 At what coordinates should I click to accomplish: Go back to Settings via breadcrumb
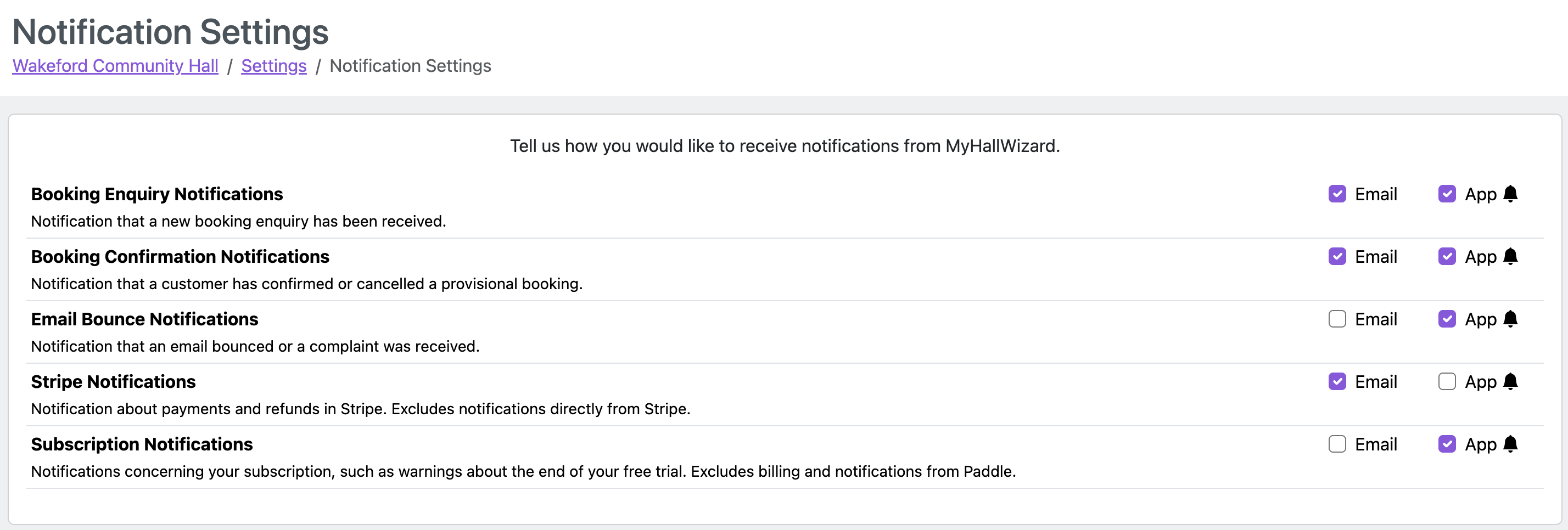click(274, 66)
